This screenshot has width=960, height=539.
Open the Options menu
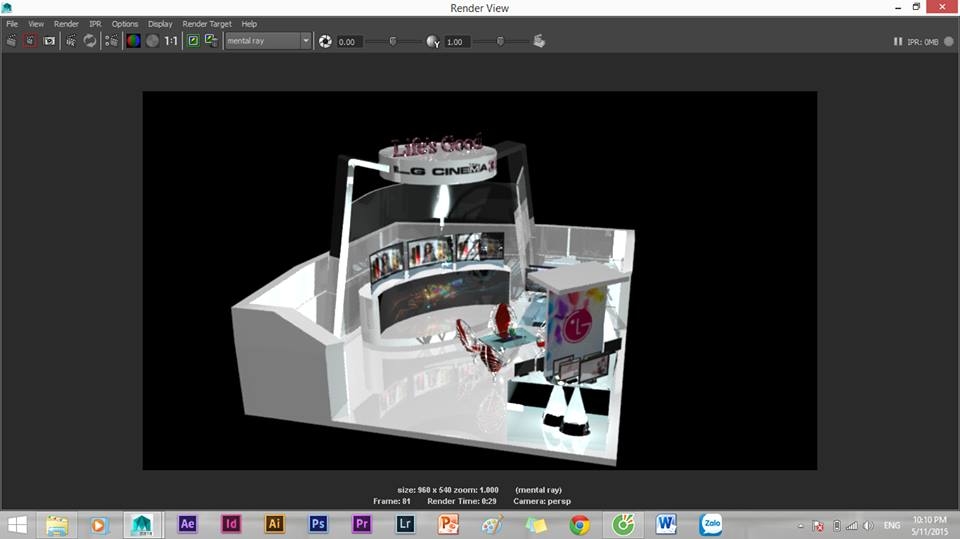124,24
